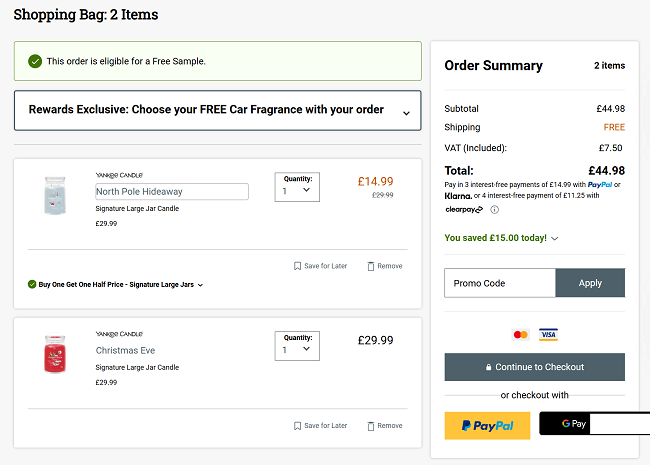Open the Christmas Eve candle product link
Screen dimensions: 650x465
(125, 351)
